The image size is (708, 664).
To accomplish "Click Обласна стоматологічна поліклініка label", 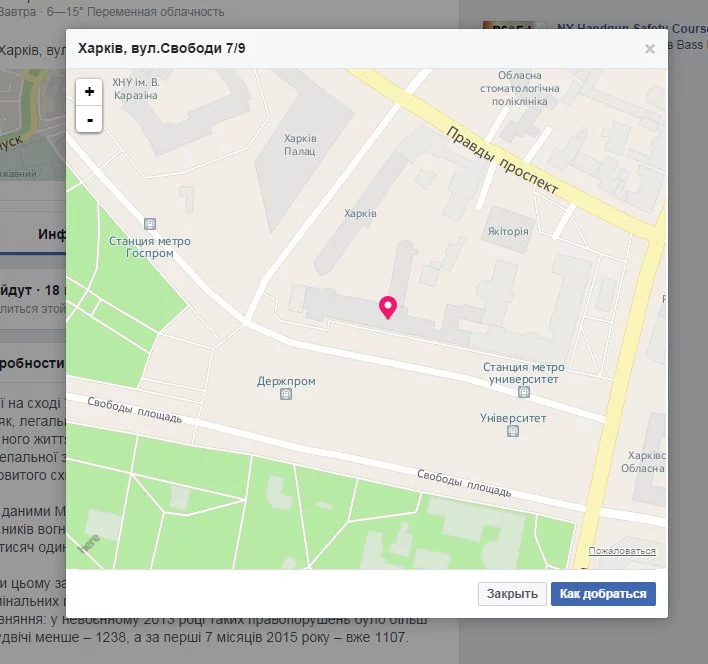I will coord(520,88).
